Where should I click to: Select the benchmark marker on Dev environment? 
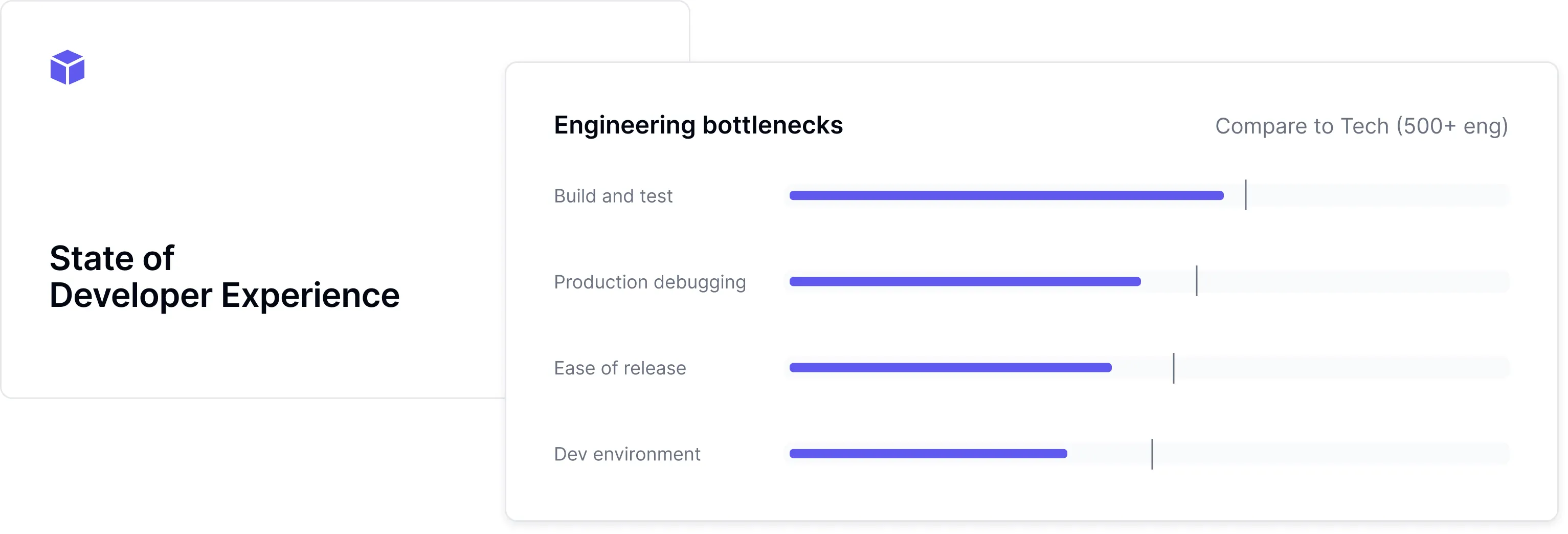coord(1152,454)
